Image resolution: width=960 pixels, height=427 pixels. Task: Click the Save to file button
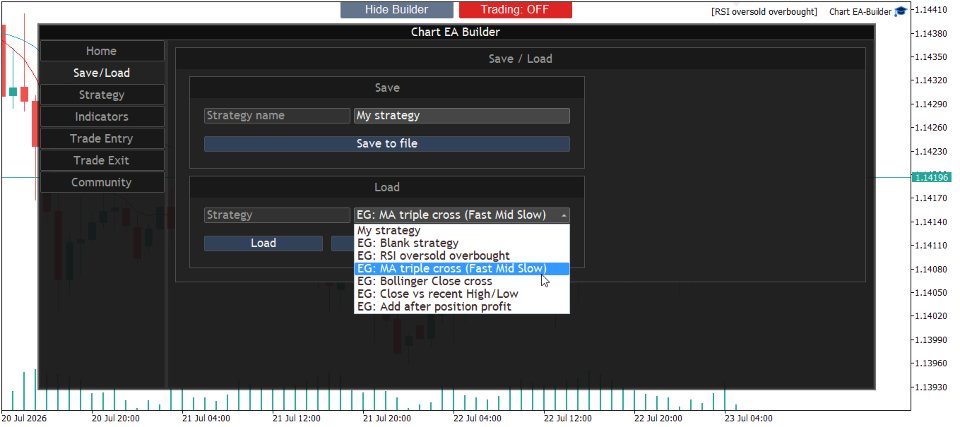(x=387, y=144)
